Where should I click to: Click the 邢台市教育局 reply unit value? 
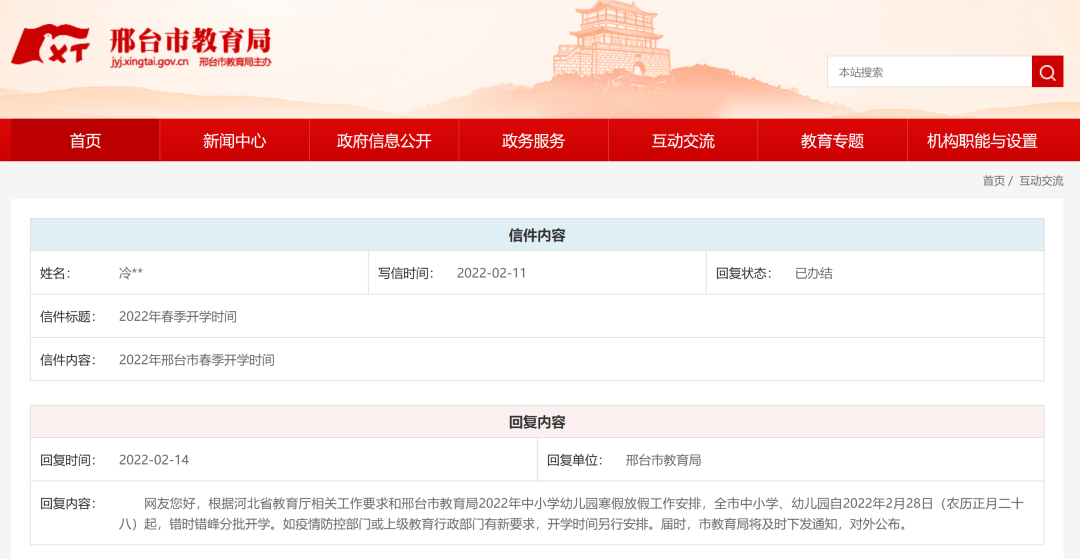tap(663, 460)
